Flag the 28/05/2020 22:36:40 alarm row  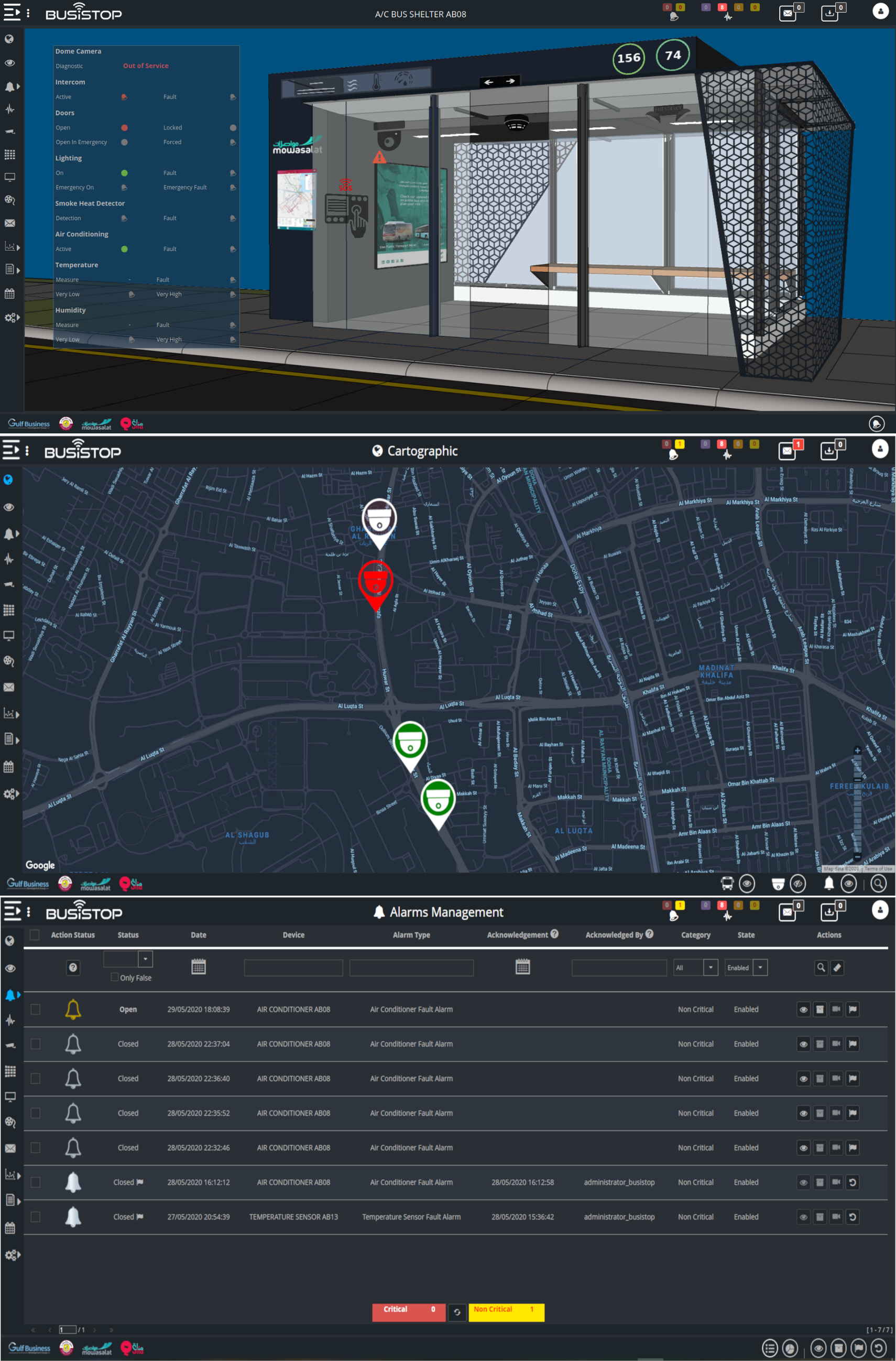[853, 1079]
